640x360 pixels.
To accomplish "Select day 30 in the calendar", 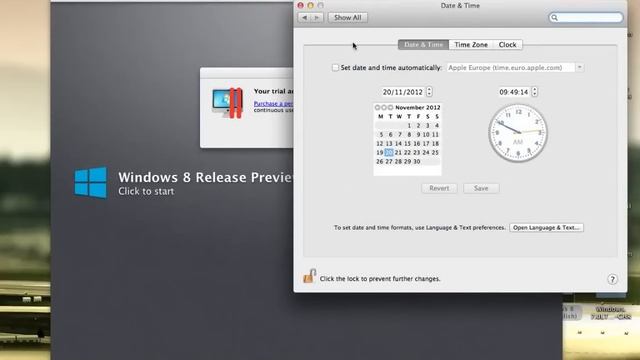I will (x=416, y=161).
